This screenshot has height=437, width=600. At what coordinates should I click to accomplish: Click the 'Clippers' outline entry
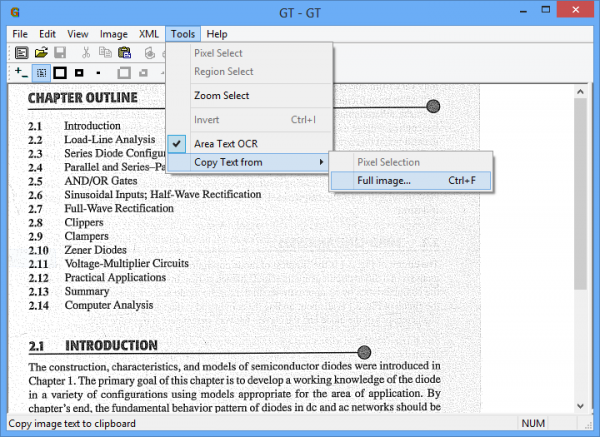click(x=84, y=222)
